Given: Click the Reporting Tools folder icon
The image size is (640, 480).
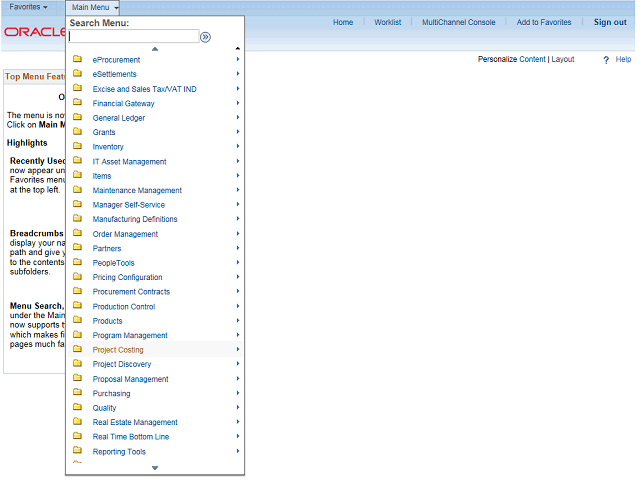Looking at the screenshot, I should pos(77,451).
